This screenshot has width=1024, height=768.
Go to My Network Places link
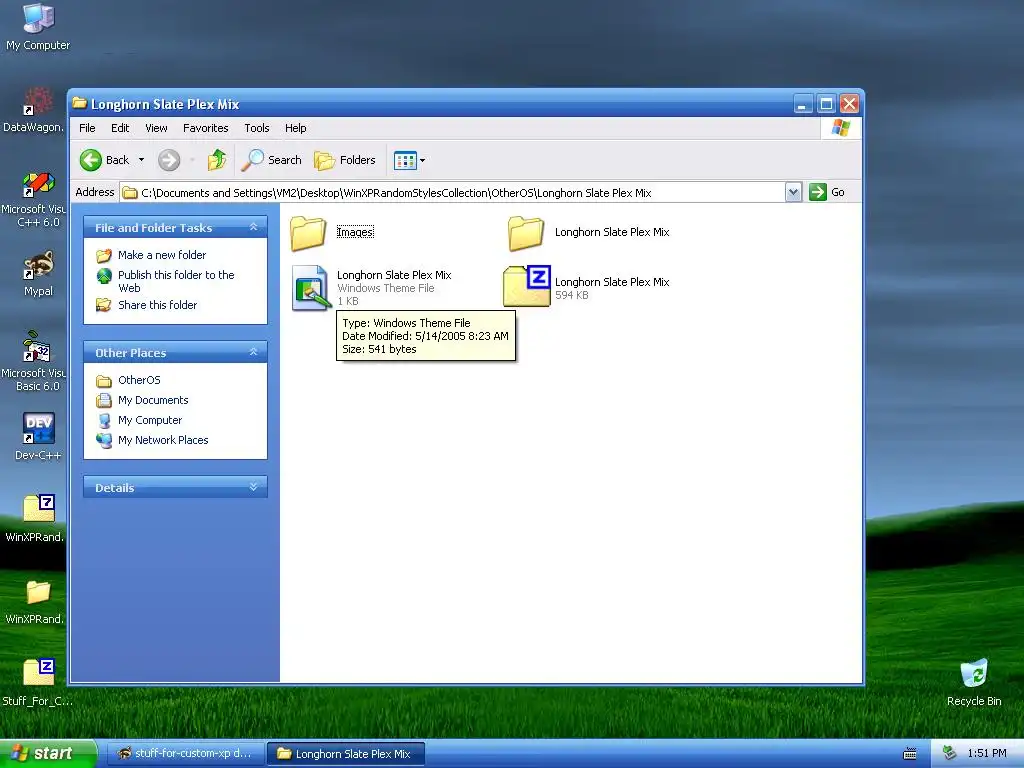coord(163,440)
